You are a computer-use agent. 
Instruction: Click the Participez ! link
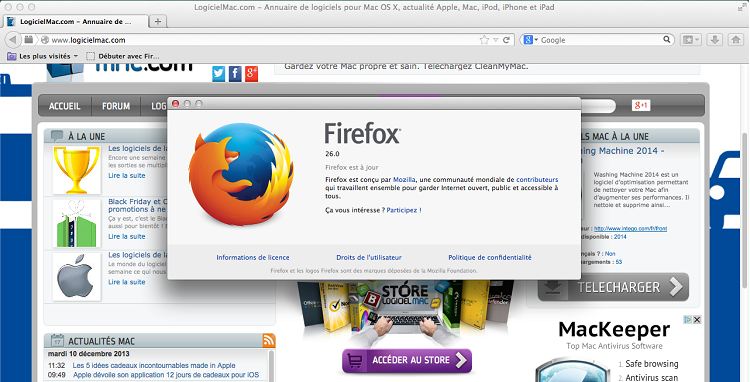(x=404, y=210)
